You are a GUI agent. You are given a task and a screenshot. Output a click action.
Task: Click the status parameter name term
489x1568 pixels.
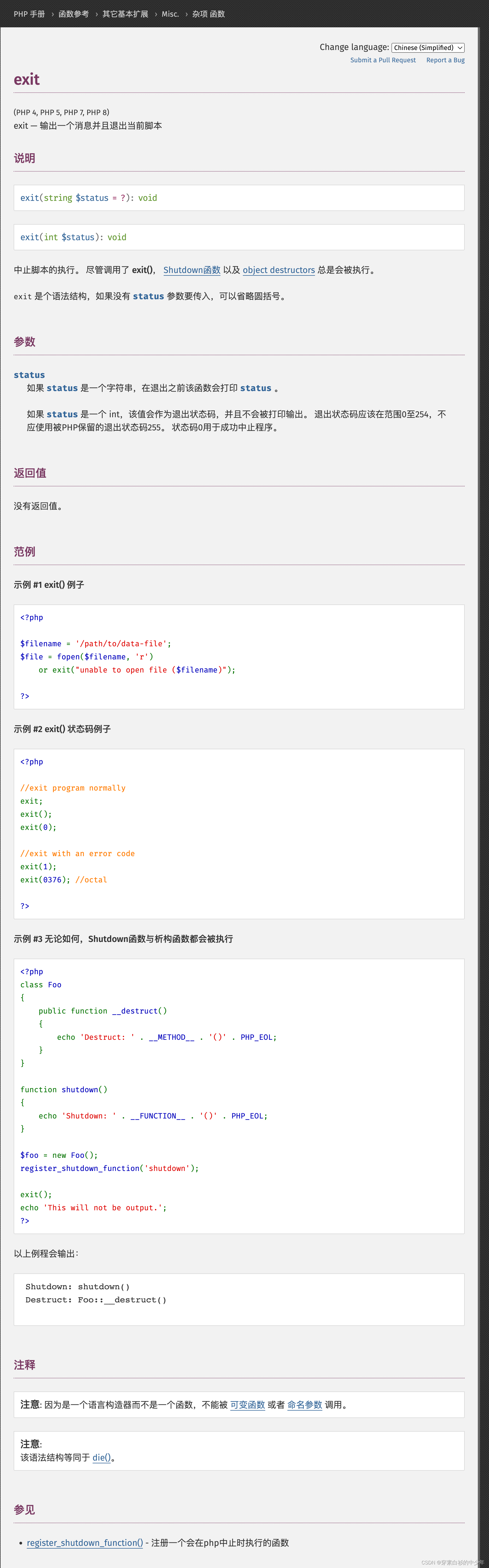coord(29,375)
